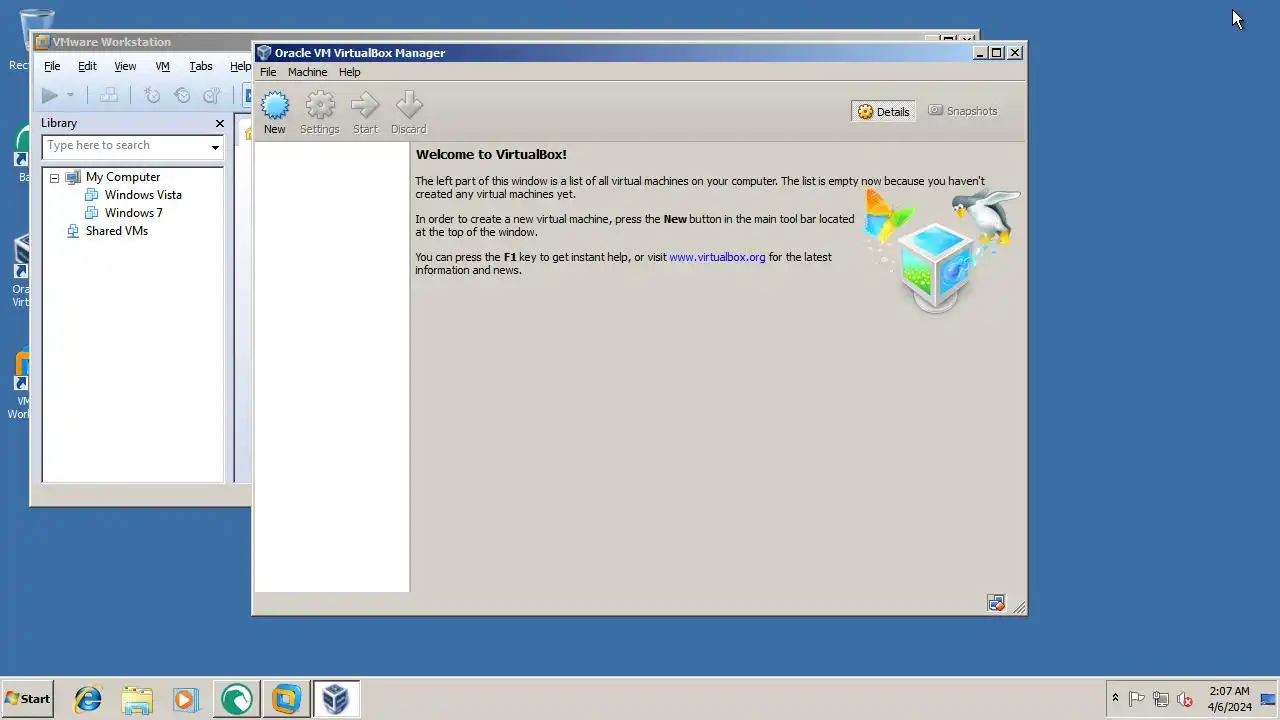The image size is (1280, 720).
Task: Click the VirtualBox Manager title bar icon
Action: click(264, 53)
